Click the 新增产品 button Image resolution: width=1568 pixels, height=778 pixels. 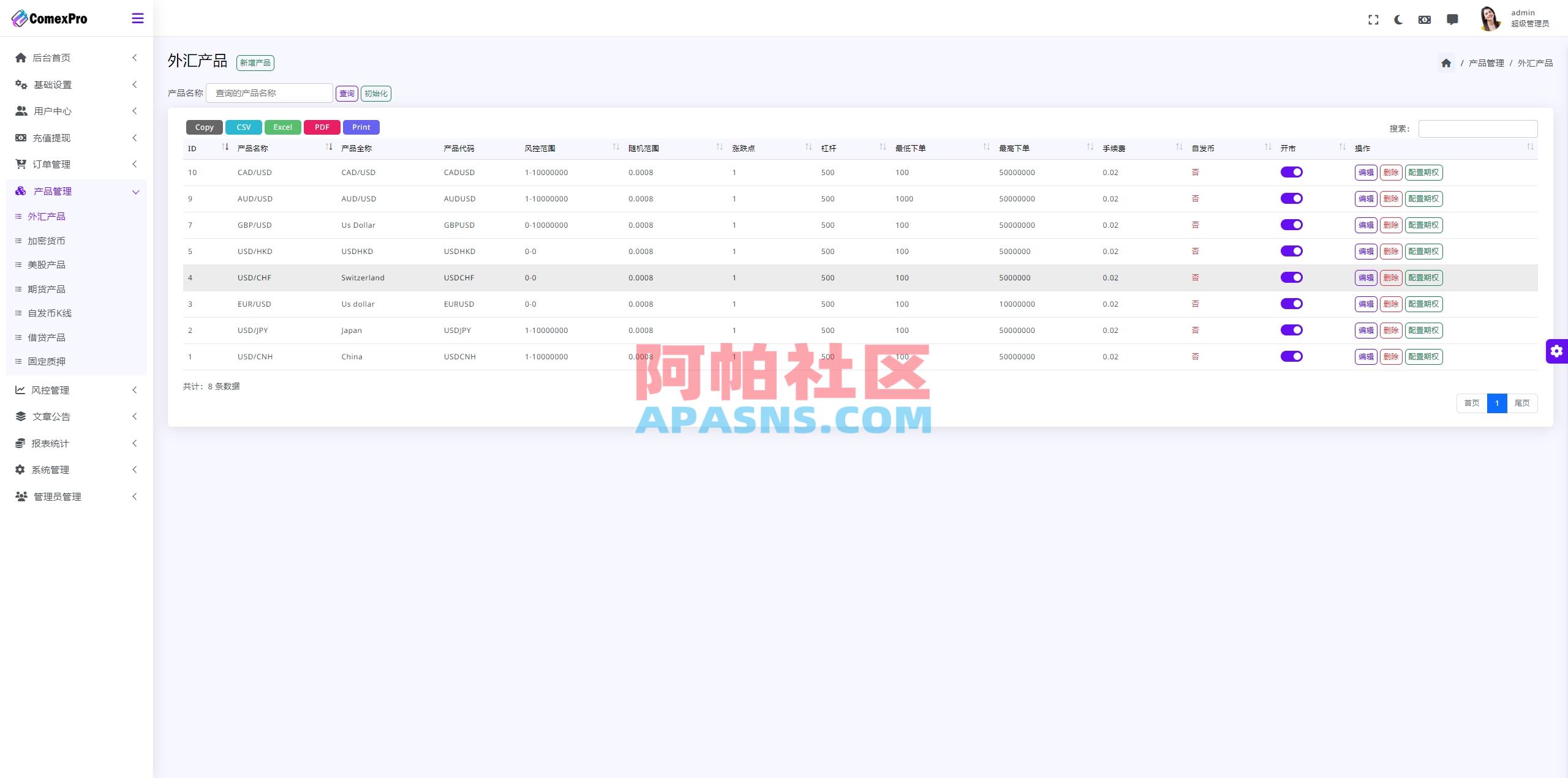point(255,62)
